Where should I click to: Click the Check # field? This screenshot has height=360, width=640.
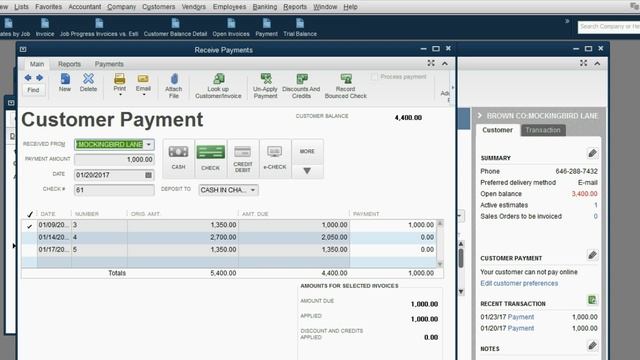click(x=114, y=190)
